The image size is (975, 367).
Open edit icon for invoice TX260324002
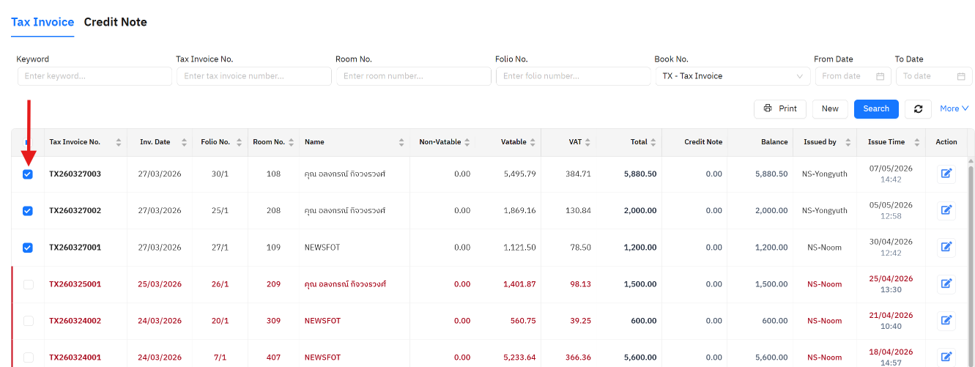click(x=946, y=320)
